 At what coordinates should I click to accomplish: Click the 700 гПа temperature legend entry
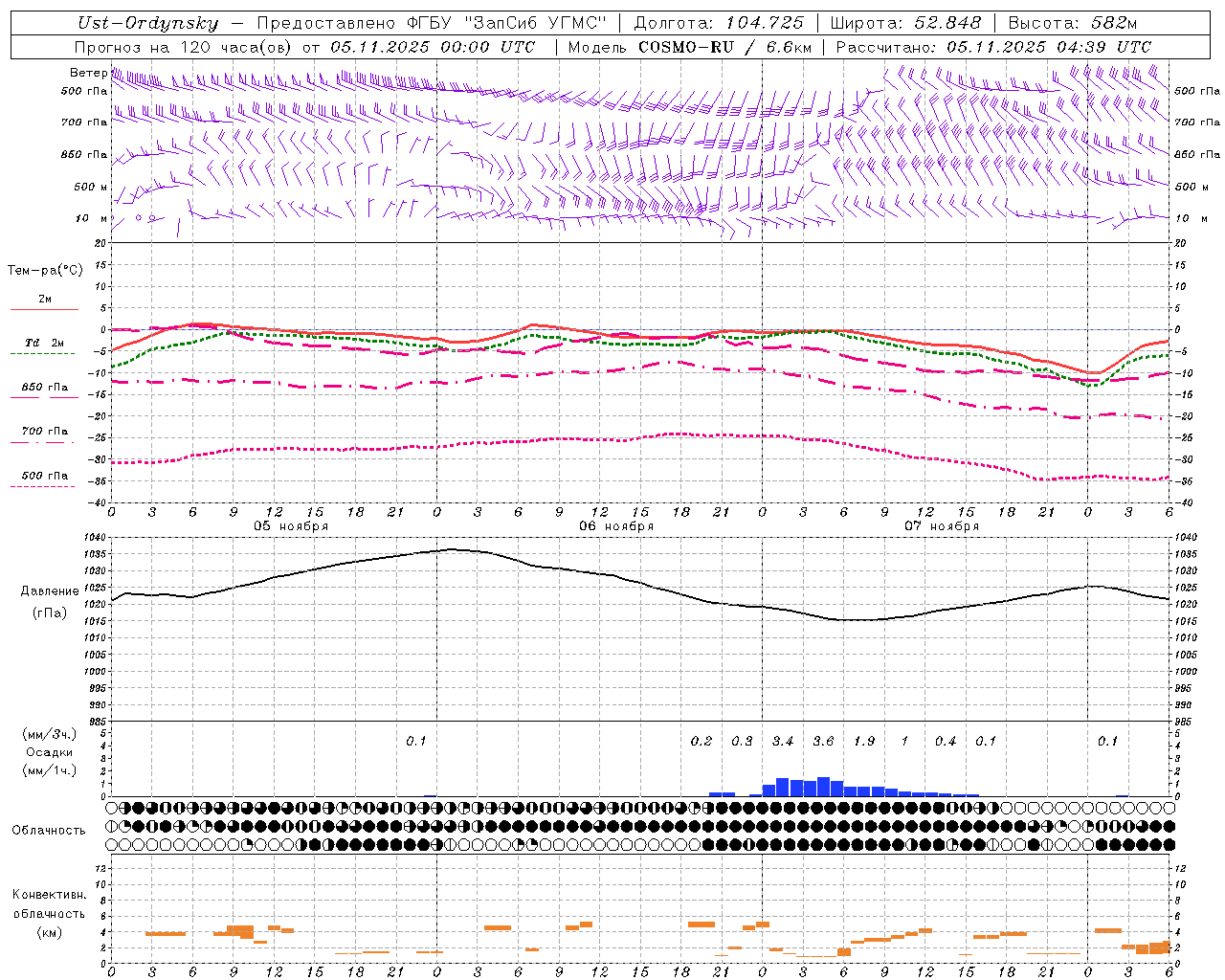click(45, 432)
